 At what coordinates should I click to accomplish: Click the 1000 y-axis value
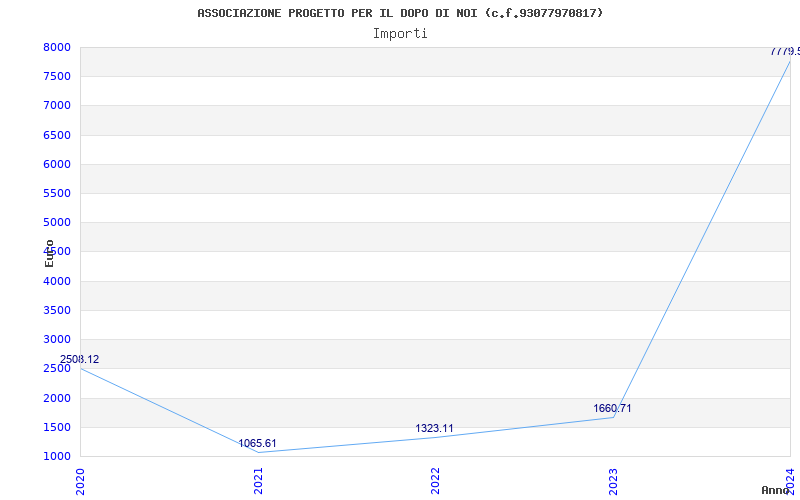tap(57, 456)
